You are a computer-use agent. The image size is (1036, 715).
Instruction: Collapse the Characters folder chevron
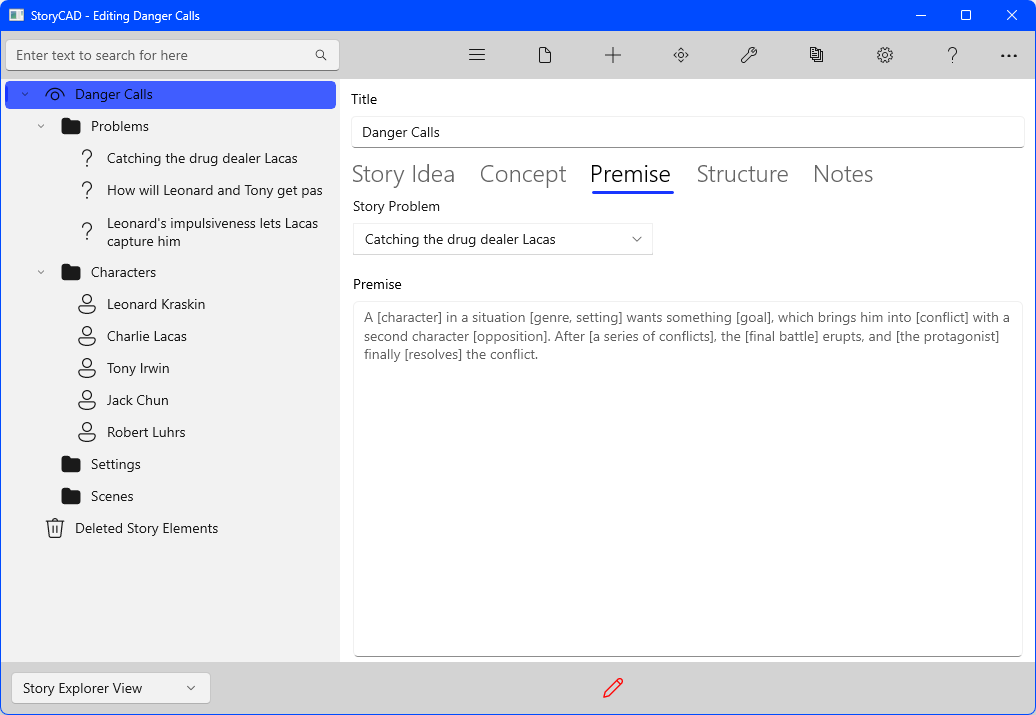click(x=41, y=272)
